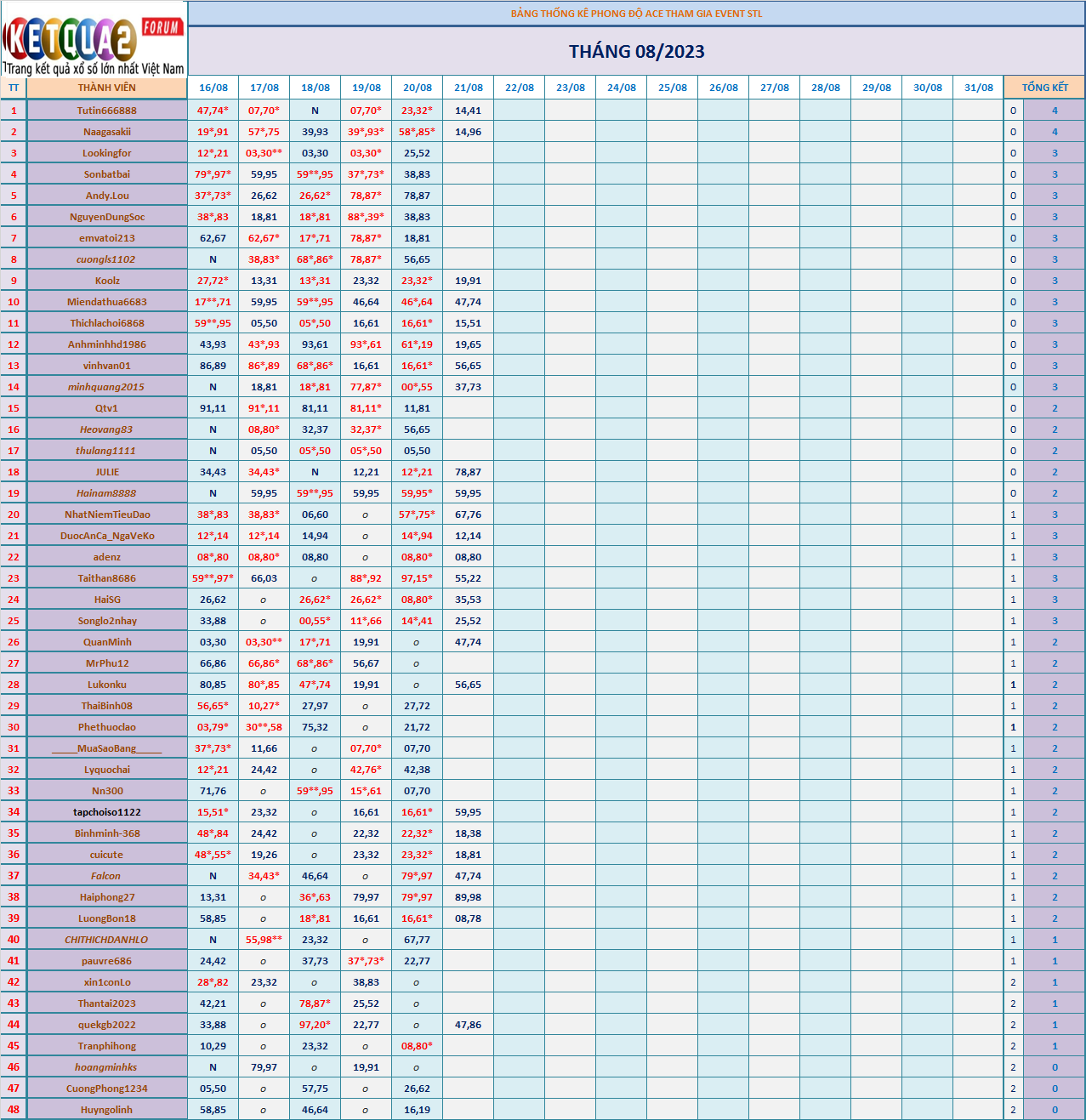This screenshot has height=1120, width=1086.
Task: Select member name Thichlachoi6868
Action: [x=107, y=323]
